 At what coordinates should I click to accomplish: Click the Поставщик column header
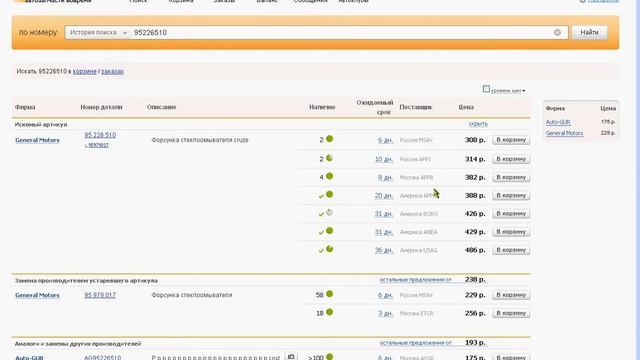[x=416, y=107]
